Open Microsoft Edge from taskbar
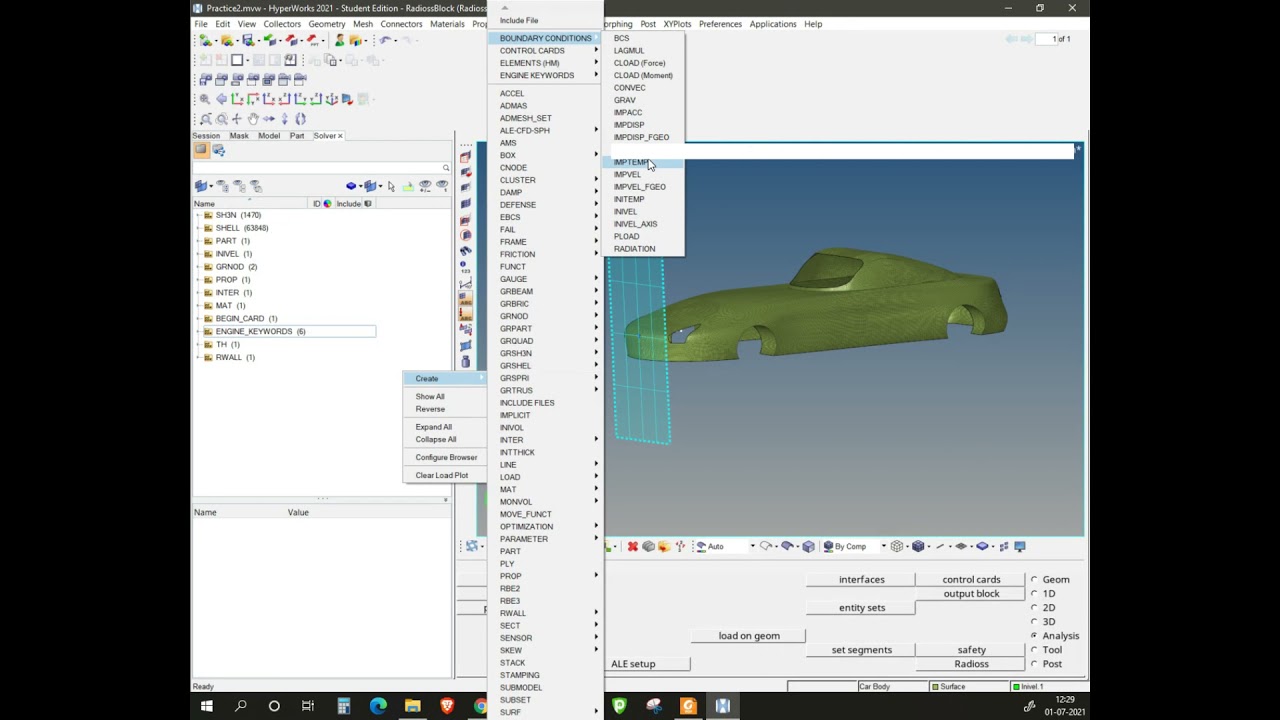The image size is (1280, 720). point(378,706)
